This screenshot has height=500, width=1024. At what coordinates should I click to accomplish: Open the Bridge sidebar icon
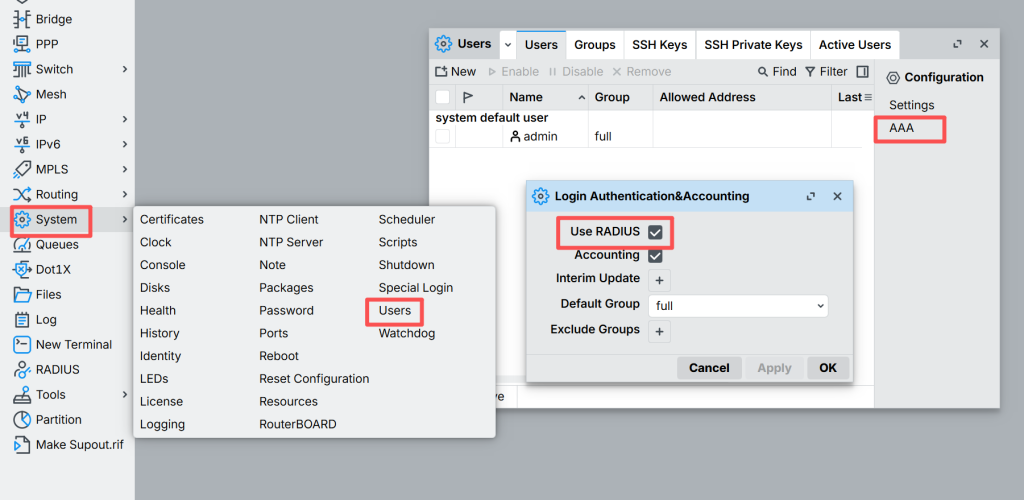point(22,19)
